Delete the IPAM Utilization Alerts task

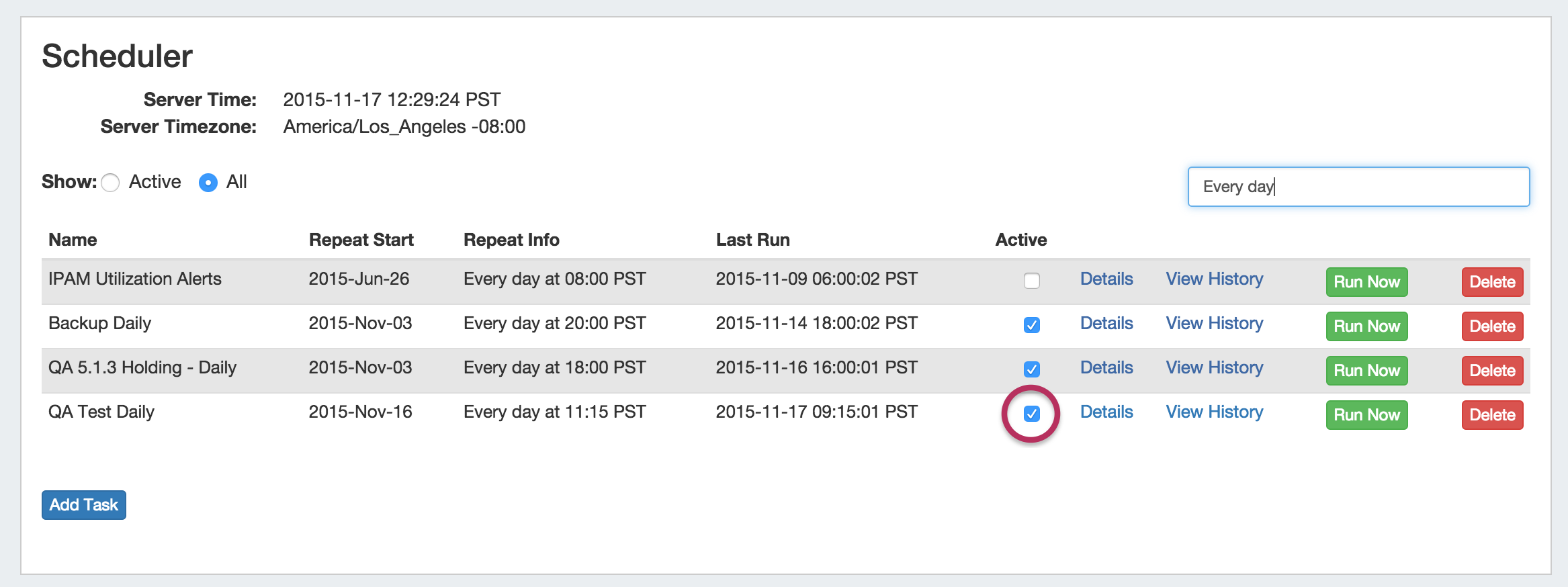point(1491,282)
